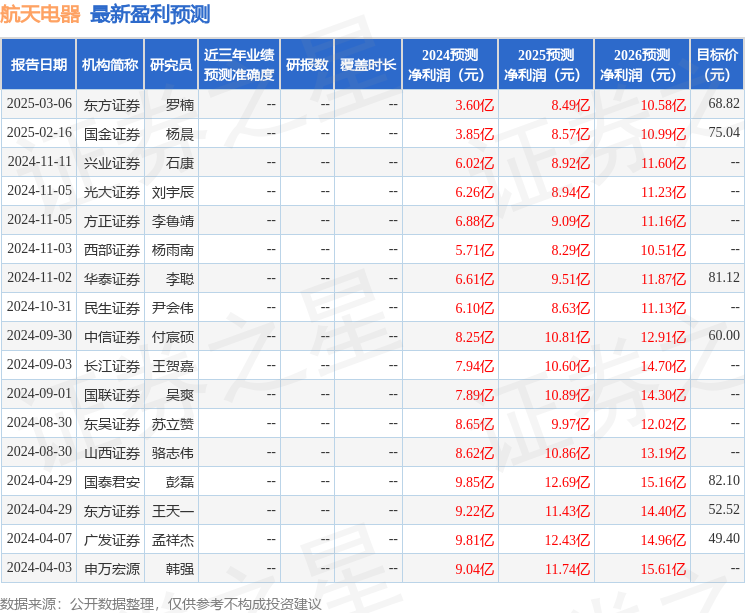Click institution 中信证券
The image size is (745, 613).
coord(112,337)
